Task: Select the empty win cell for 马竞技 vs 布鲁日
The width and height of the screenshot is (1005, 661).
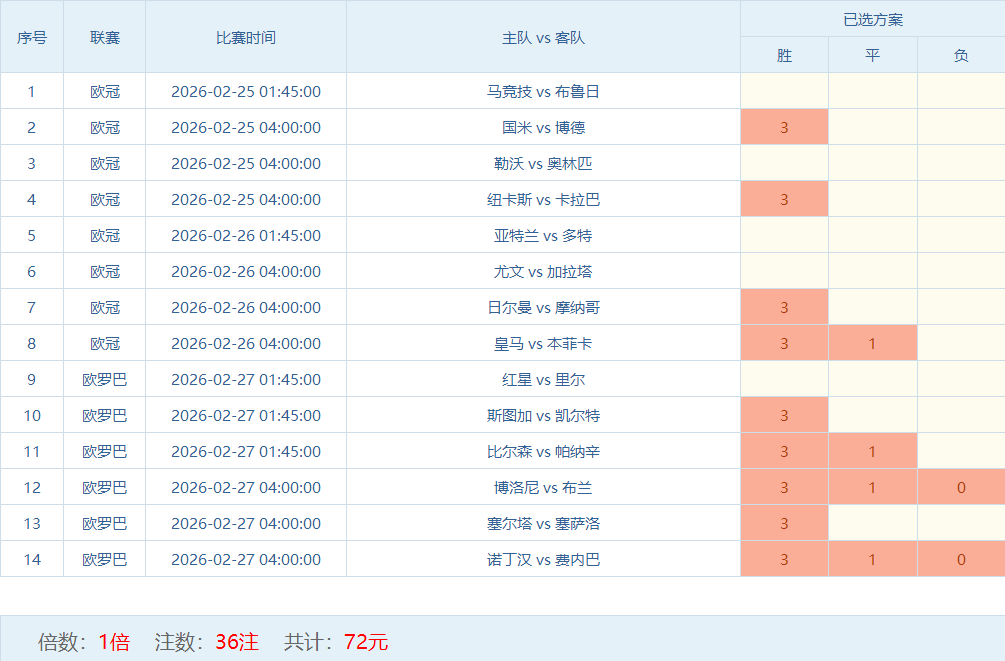Action: pyautogui.click(x=784, y=91)
